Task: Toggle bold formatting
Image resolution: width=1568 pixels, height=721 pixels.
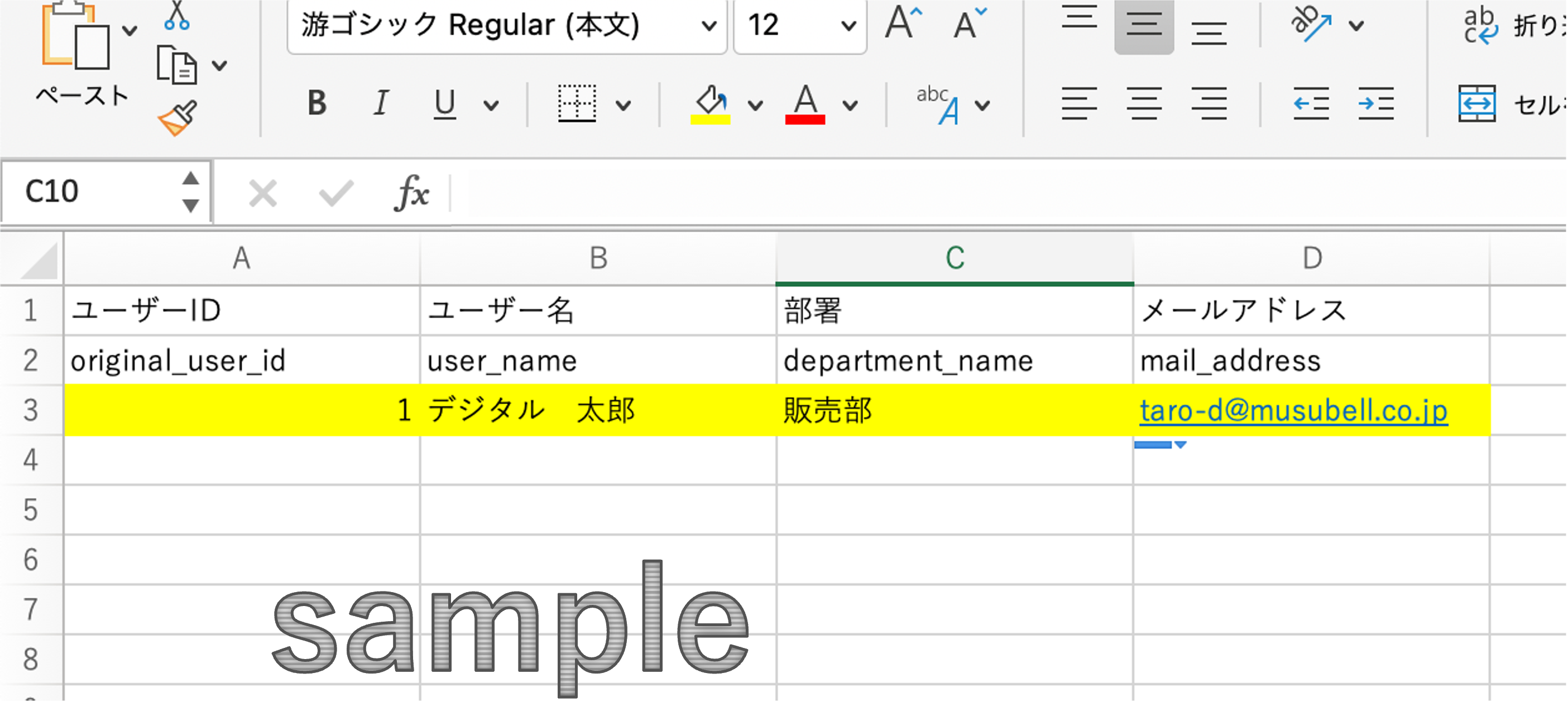Action: 317,103
